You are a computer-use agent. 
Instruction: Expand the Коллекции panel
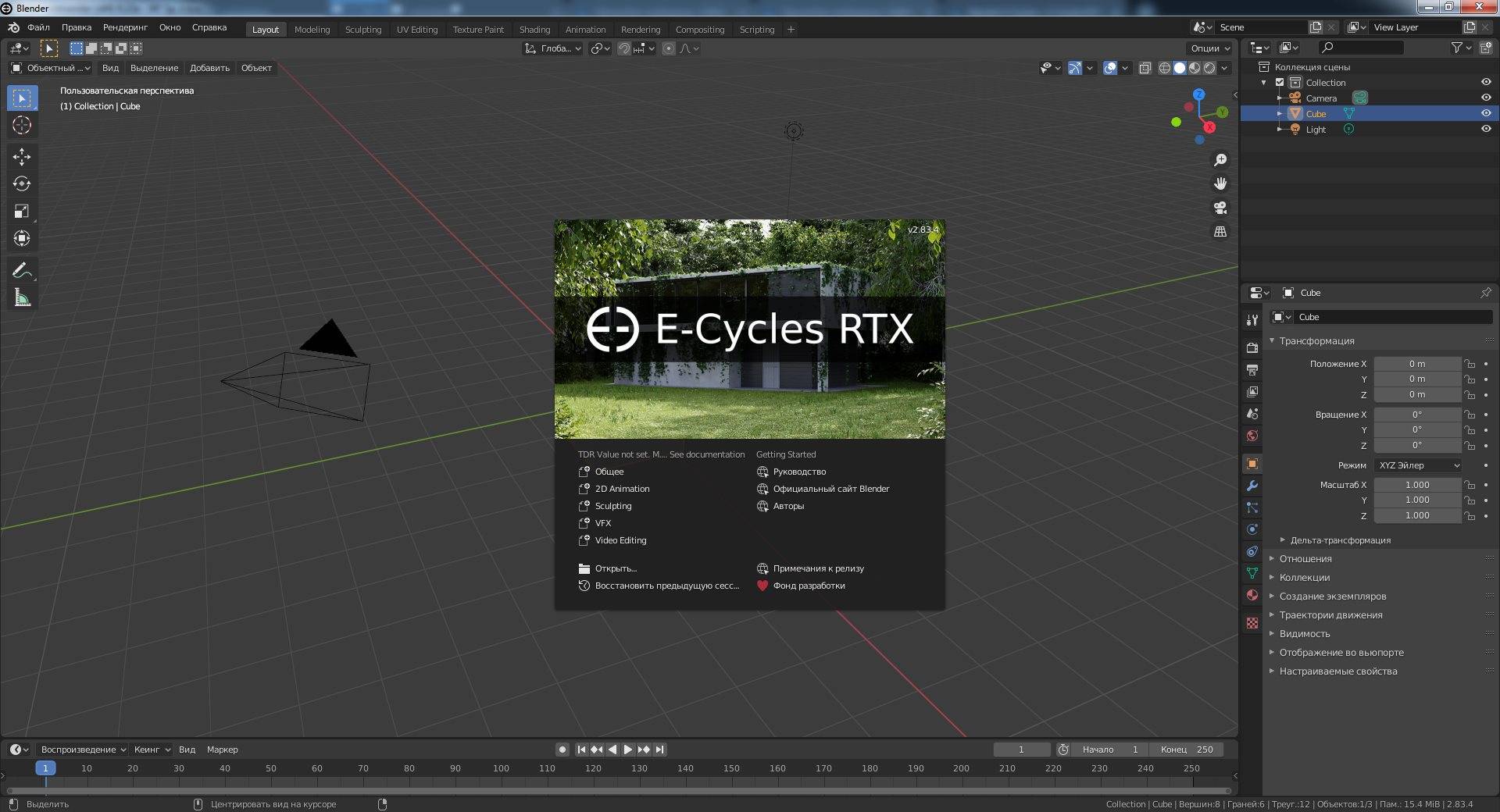(1304, 578)
